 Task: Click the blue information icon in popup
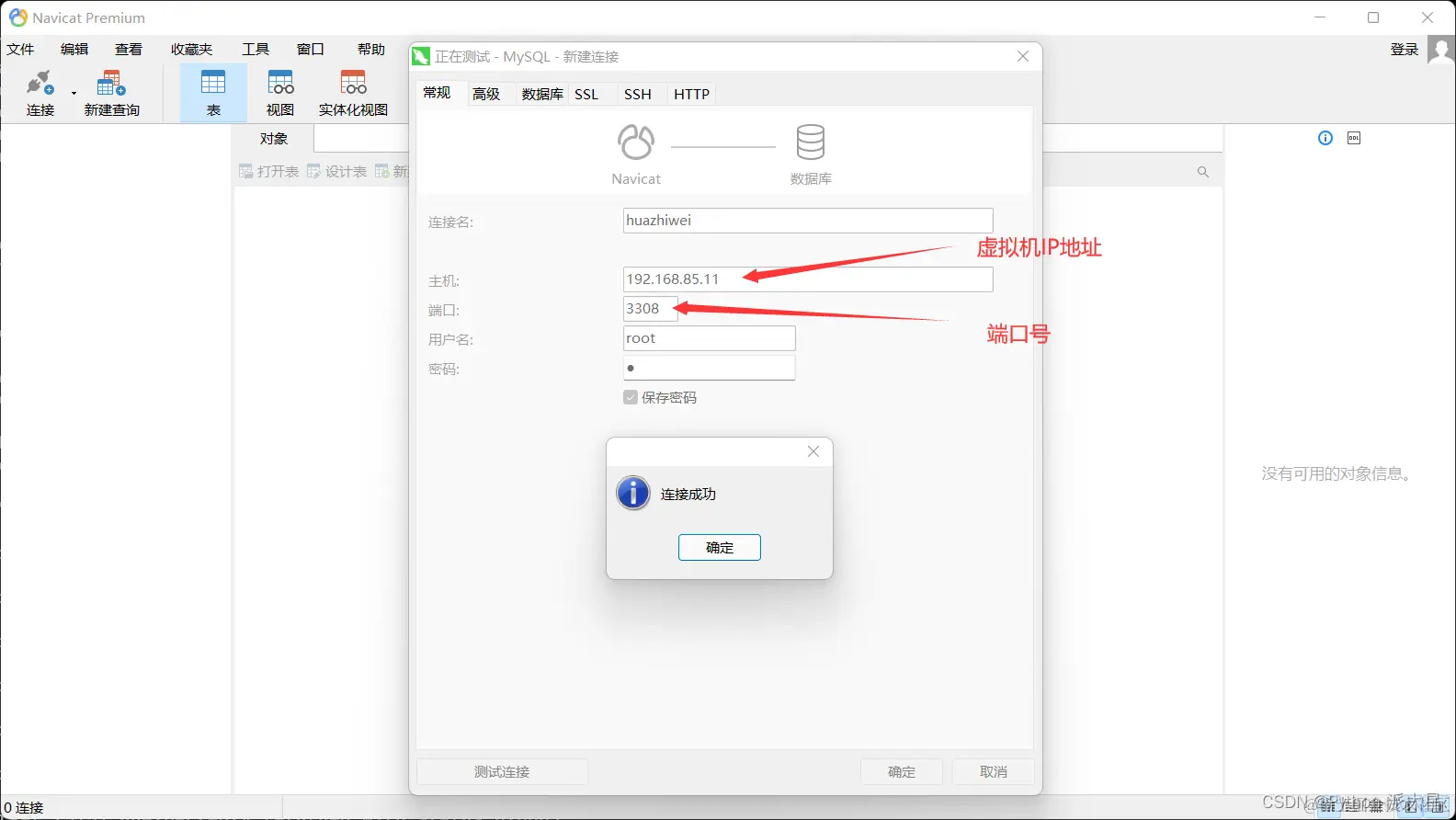click(633, 494)
